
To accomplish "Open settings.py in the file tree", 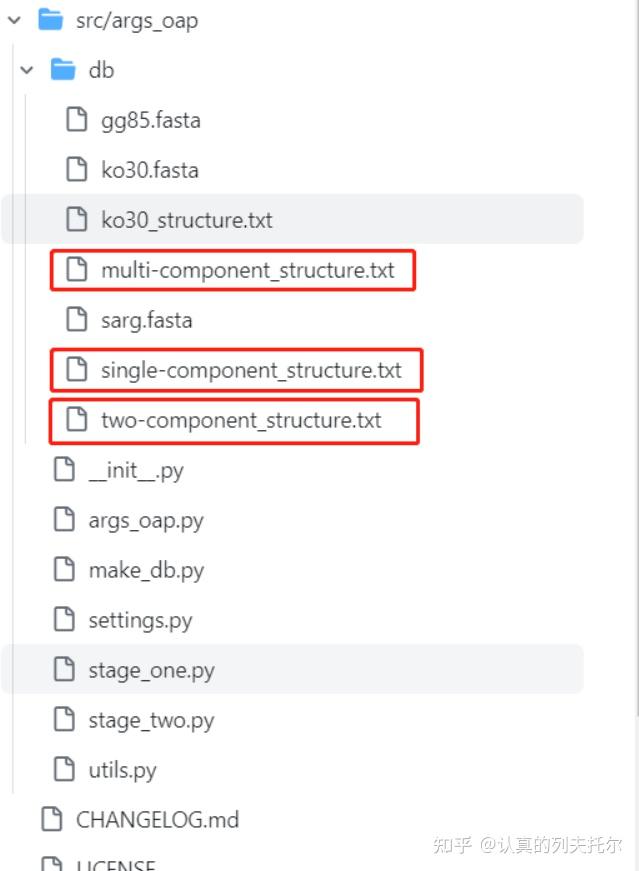I will coord(140,620).
